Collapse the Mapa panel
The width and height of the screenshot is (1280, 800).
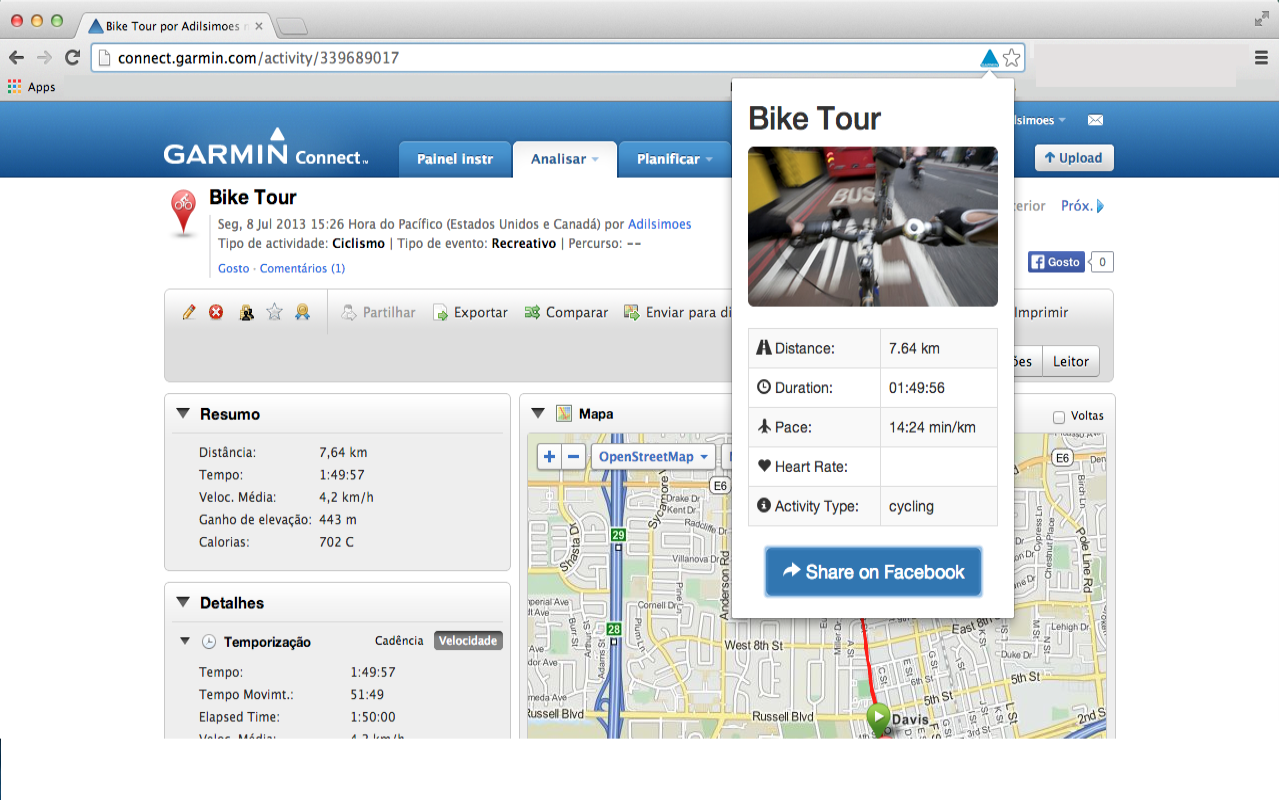(538, 413)
